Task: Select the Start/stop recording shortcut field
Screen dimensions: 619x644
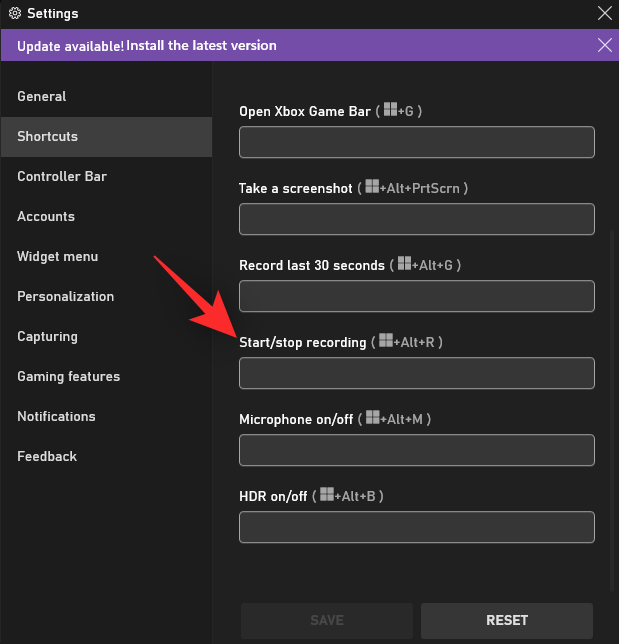Action: (x=416, y=373)
